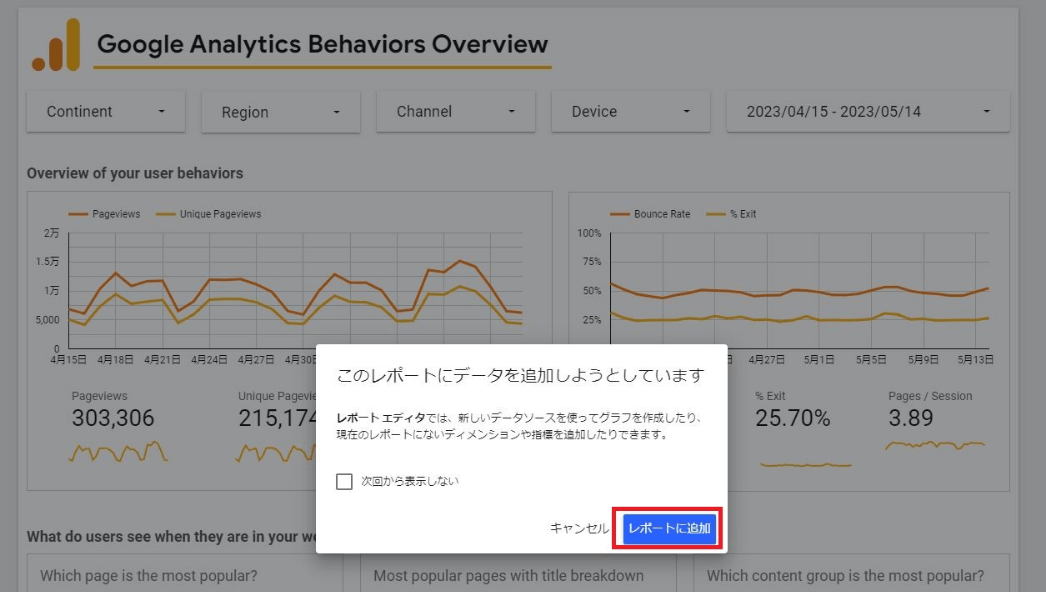Viewport: 1046px width, 592px height.
Task: Click 'Which content group is the most popular?'
Action: tap(845, 576)
